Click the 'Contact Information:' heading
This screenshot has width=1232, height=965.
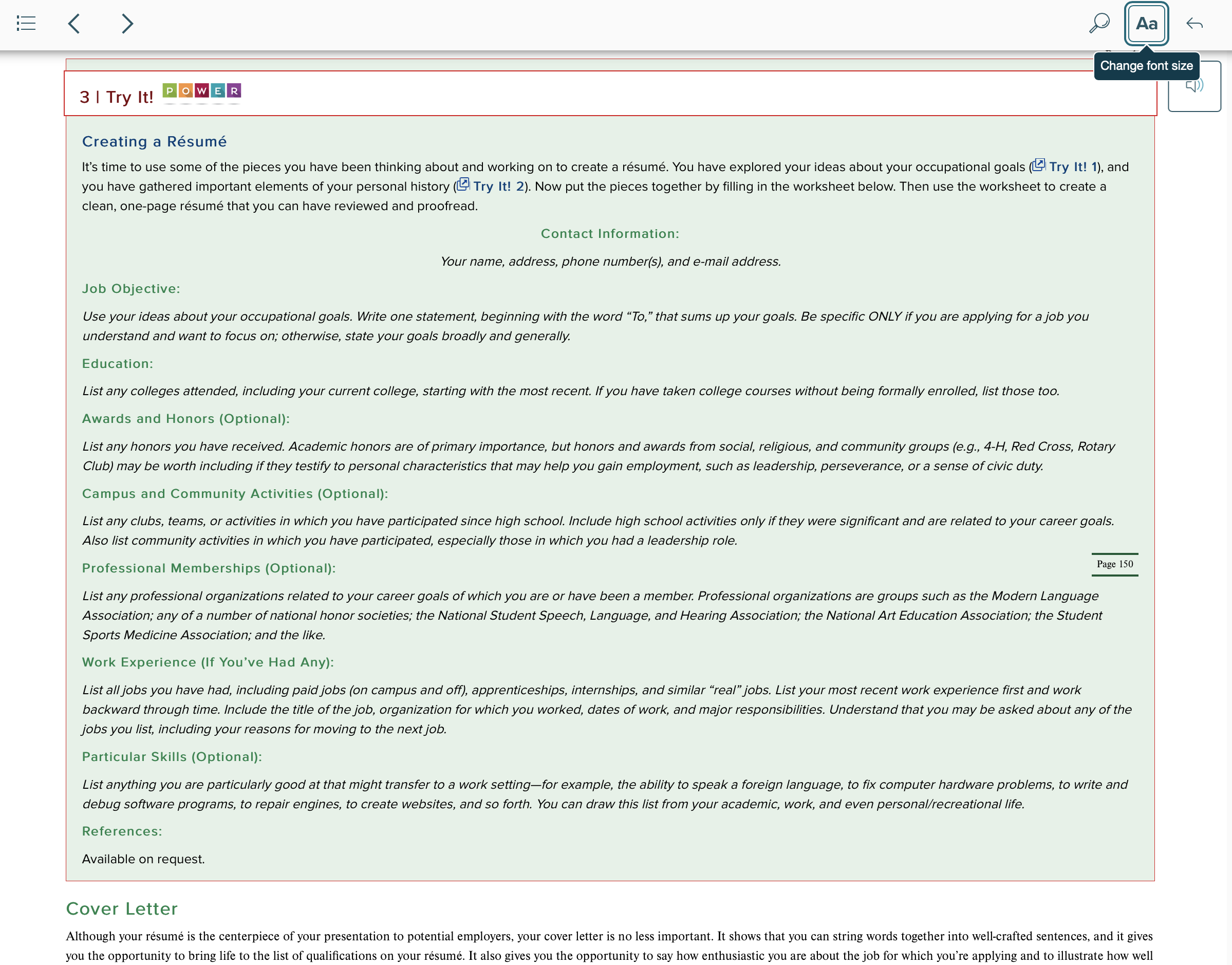coord(610,233)
